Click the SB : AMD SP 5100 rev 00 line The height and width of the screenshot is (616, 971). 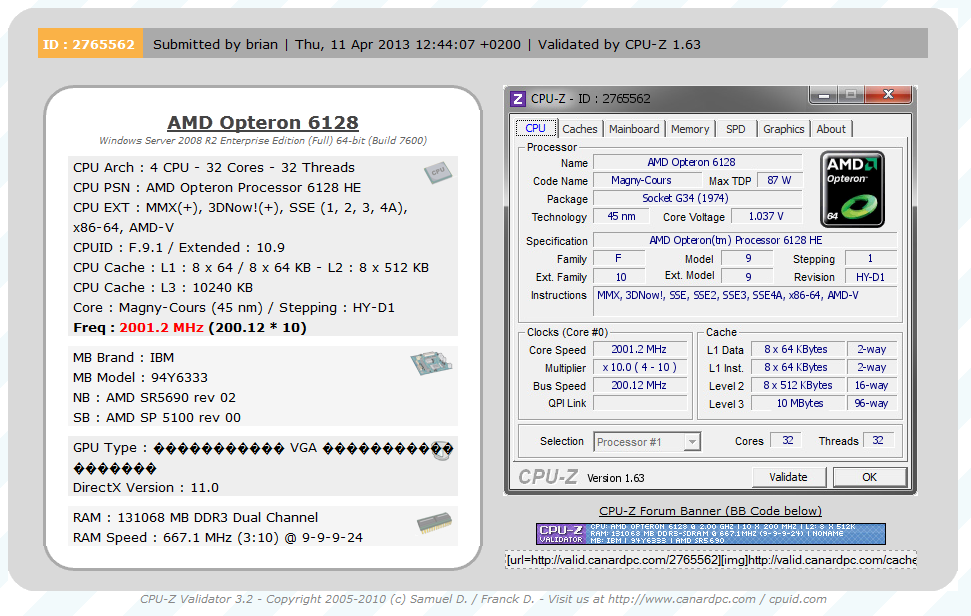coord(157,417)
